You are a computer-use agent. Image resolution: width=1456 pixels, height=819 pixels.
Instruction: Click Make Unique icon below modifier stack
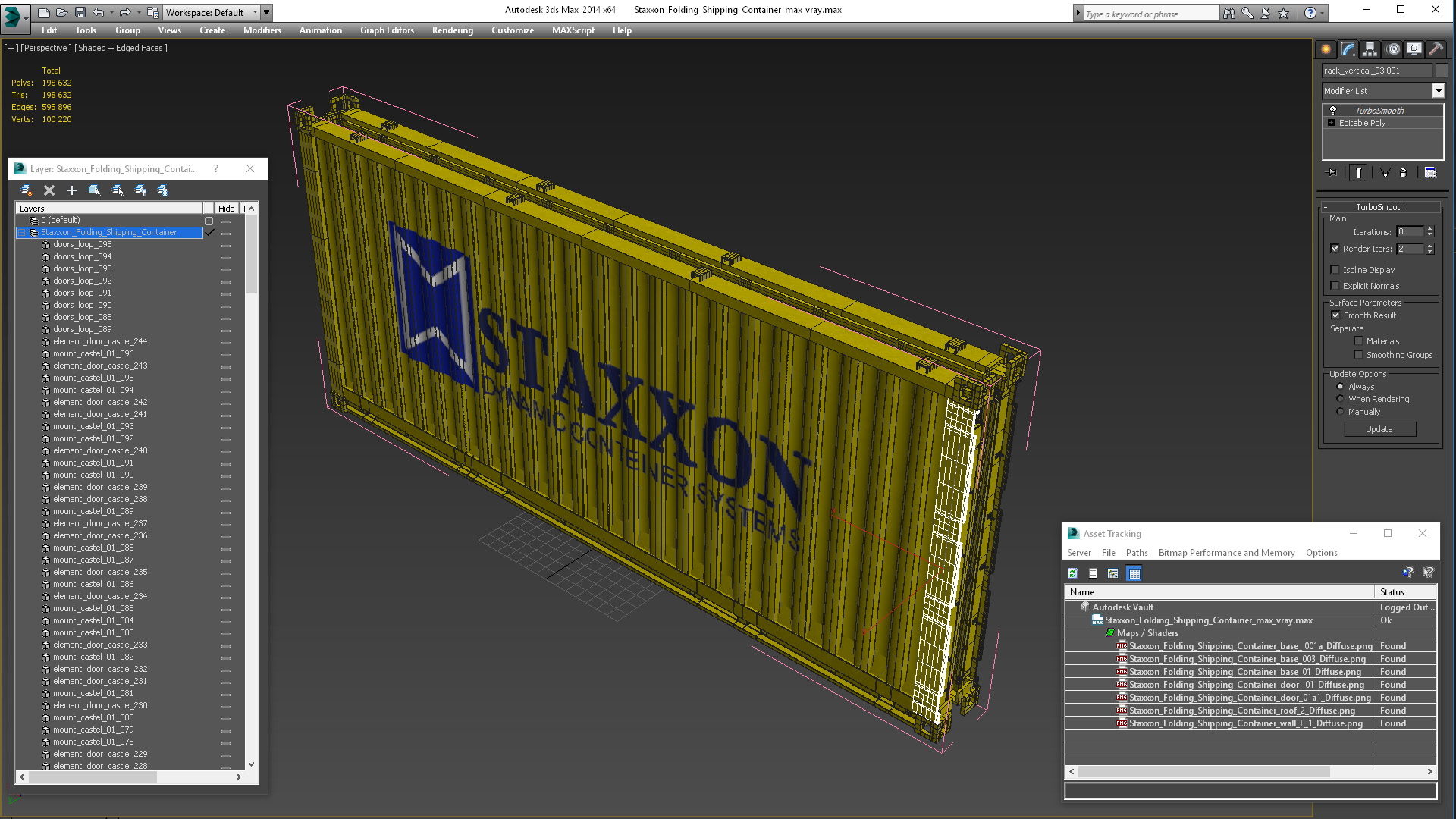coord(1385,173)
